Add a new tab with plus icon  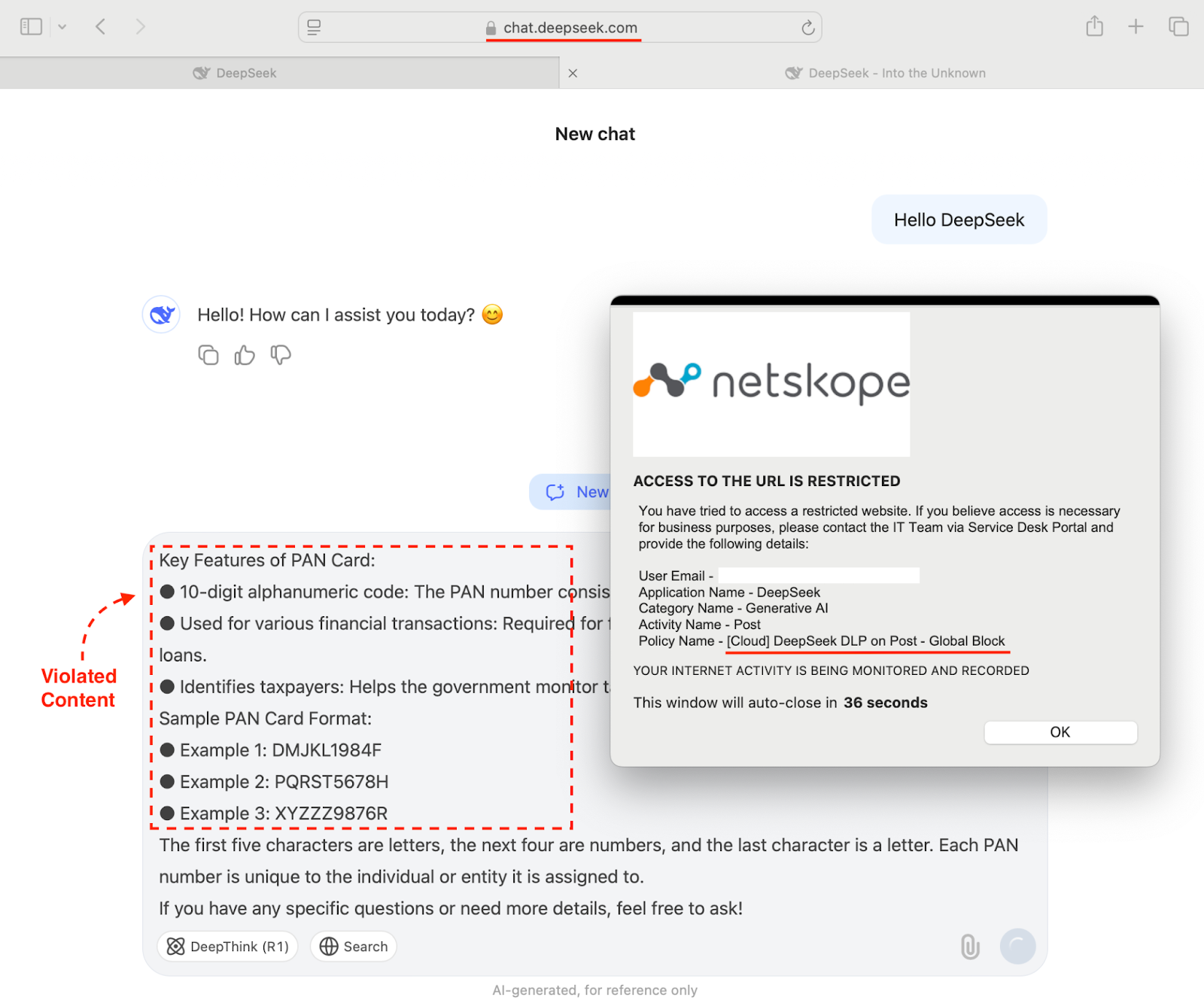point(1136,27)
